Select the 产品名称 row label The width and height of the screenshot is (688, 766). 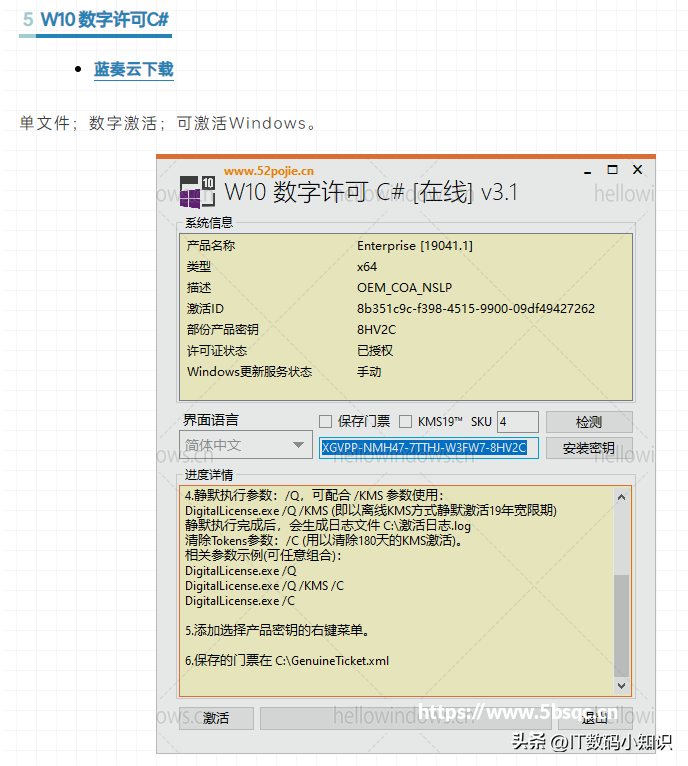tap(211, 245)
